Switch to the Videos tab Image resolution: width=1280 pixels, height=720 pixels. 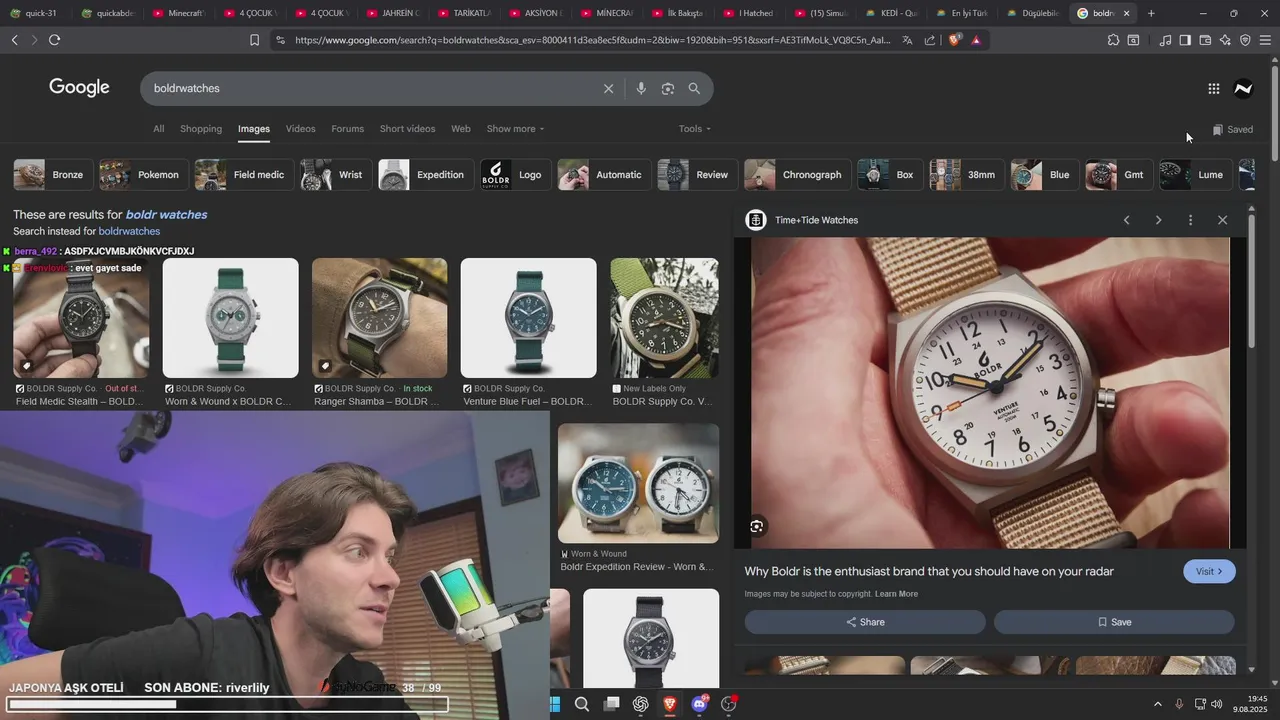(x=300, y=129)
